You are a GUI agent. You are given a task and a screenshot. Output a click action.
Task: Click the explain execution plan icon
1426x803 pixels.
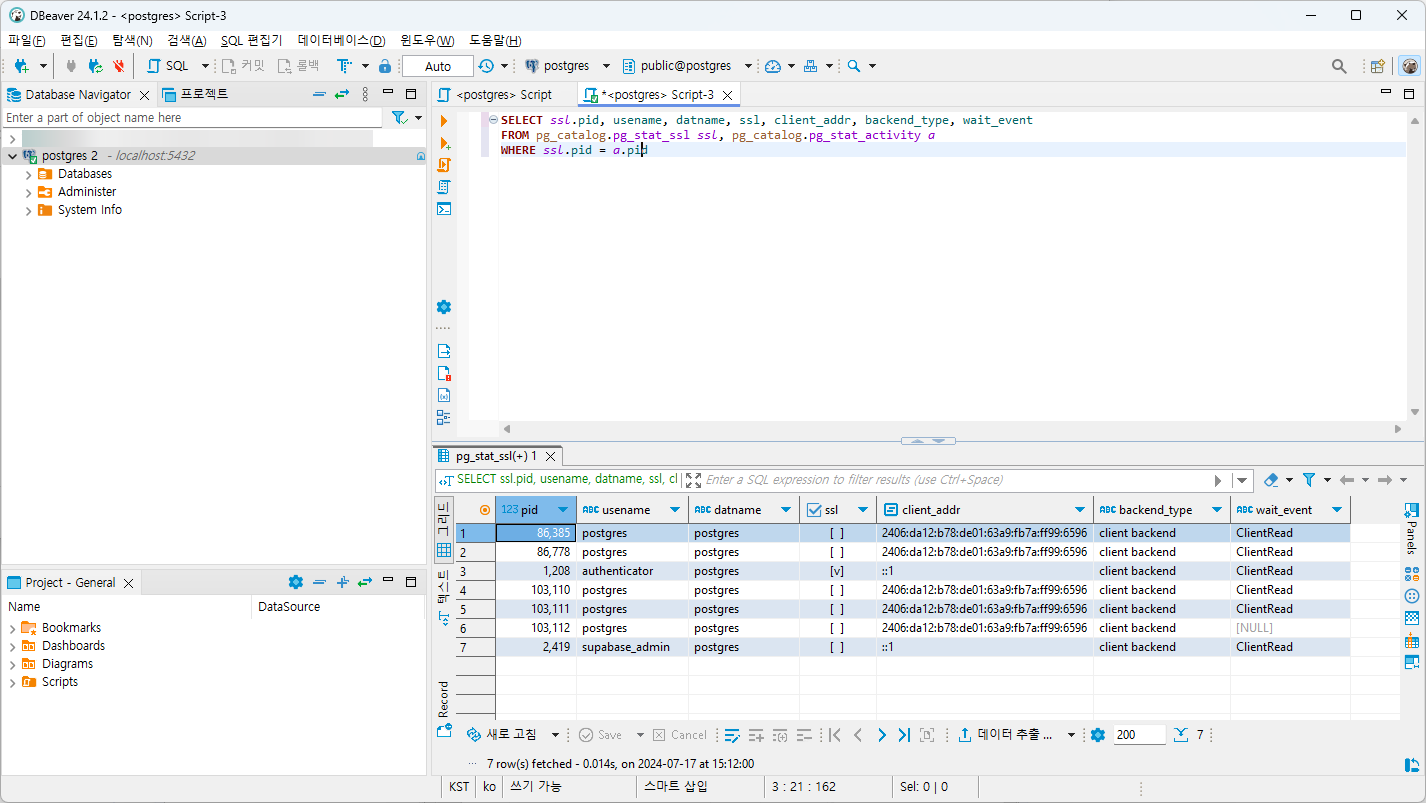[444, 186]
